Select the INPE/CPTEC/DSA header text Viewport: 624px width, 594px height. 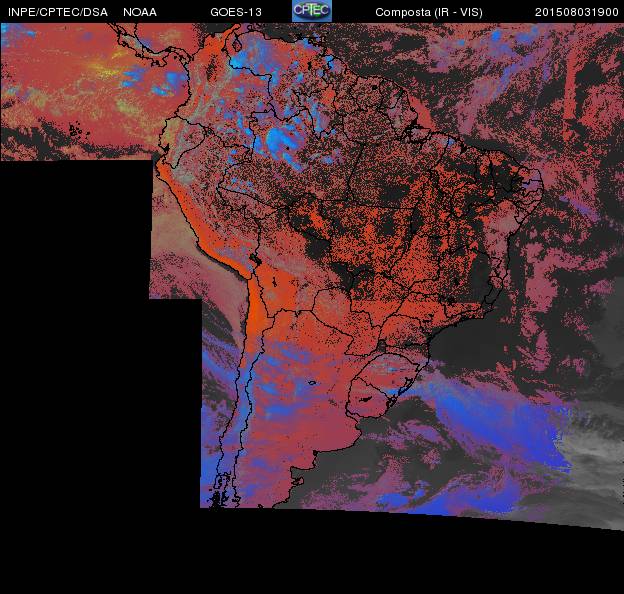(x=58, y=12)
